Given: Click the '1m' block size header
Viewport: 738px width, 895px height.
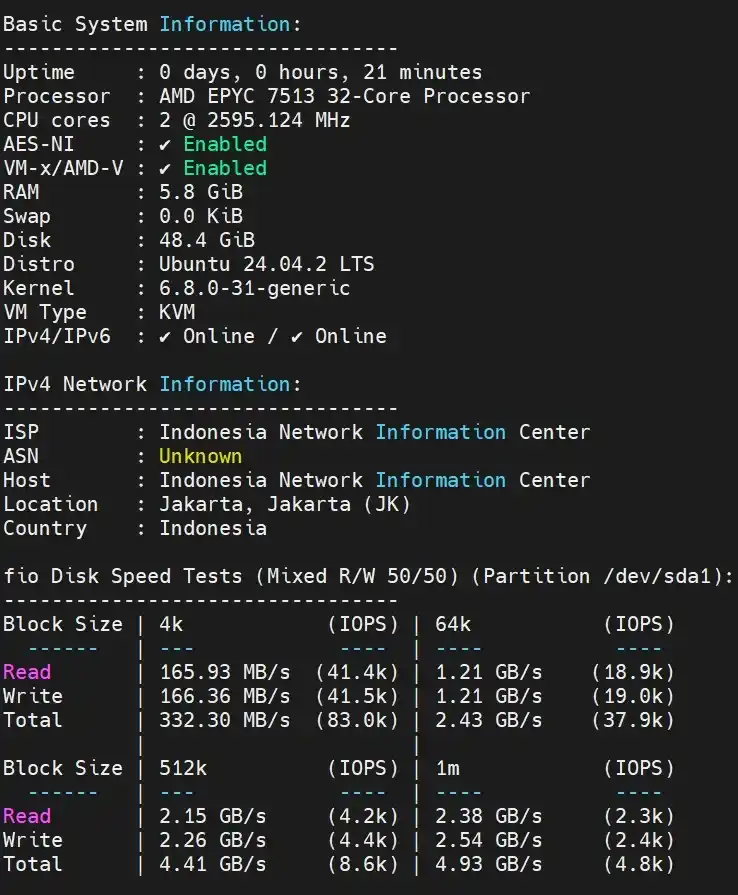Looking at the screenshot, I should coord(447,768).
